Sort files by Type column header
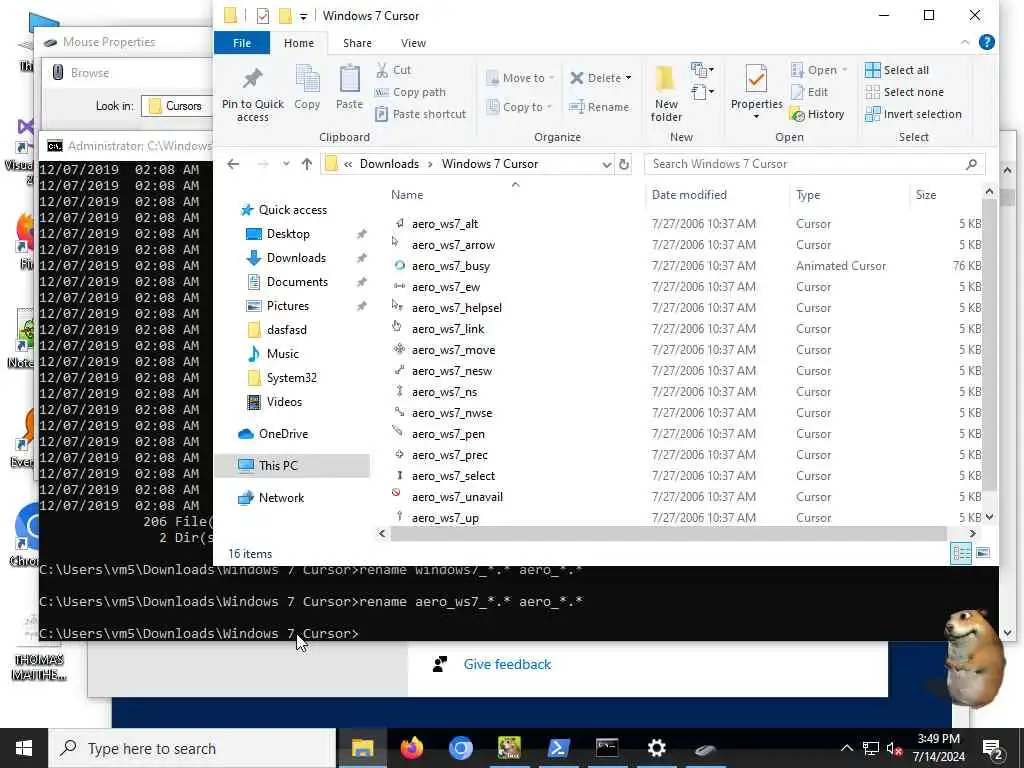 click(x=808, y=195)
